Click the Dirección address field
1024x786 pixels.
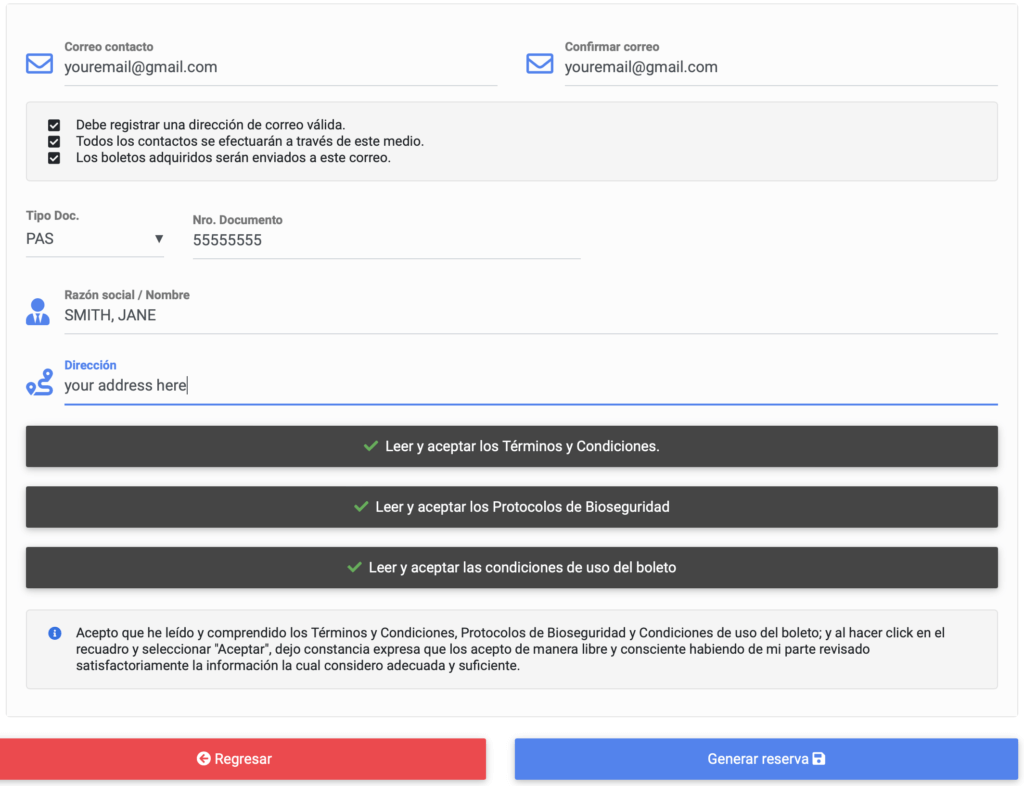point(531,386)
